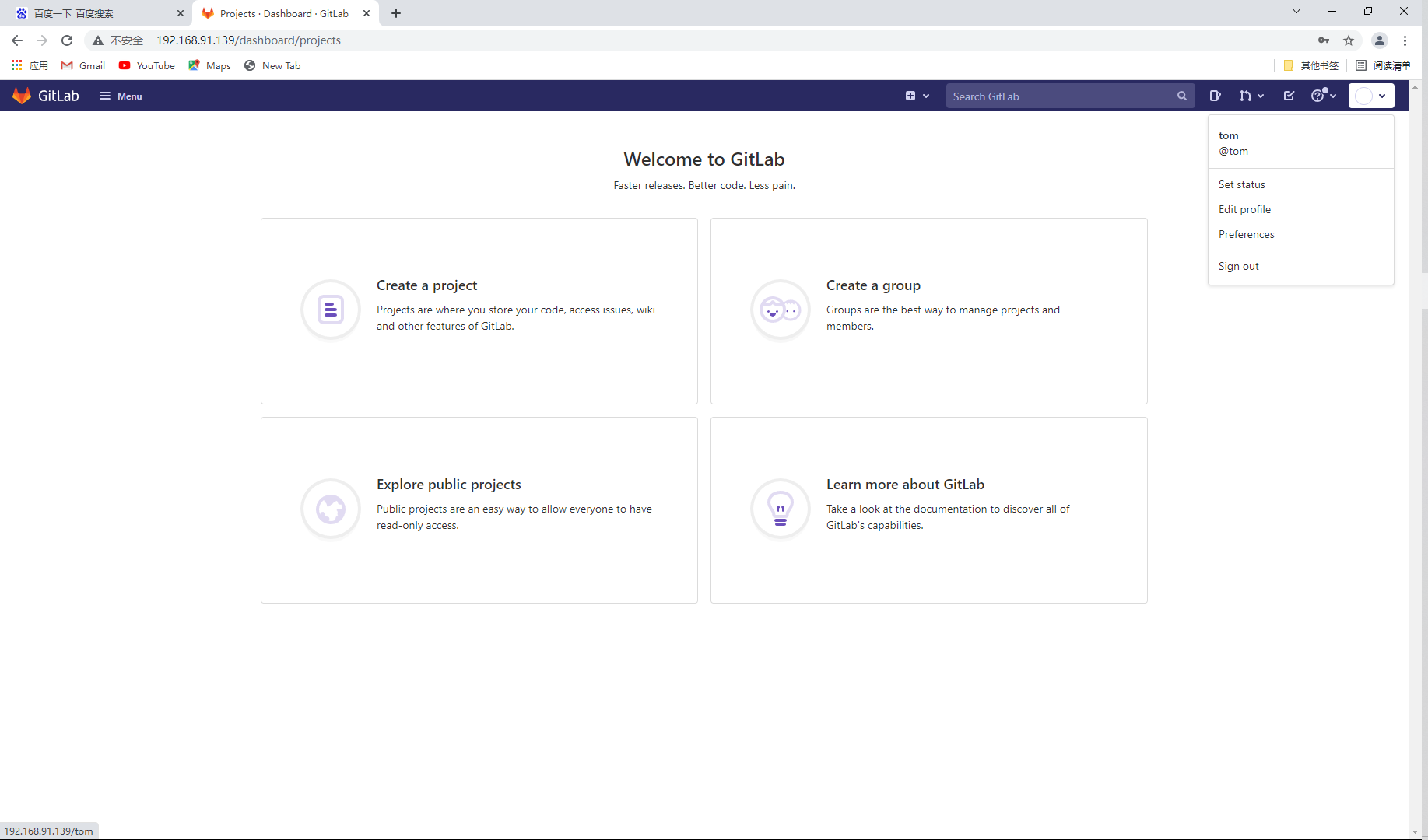Close the Projects Dashboard GitLab tab
The height and width of the screenshot is (840, 1428).
coord(367,13)
